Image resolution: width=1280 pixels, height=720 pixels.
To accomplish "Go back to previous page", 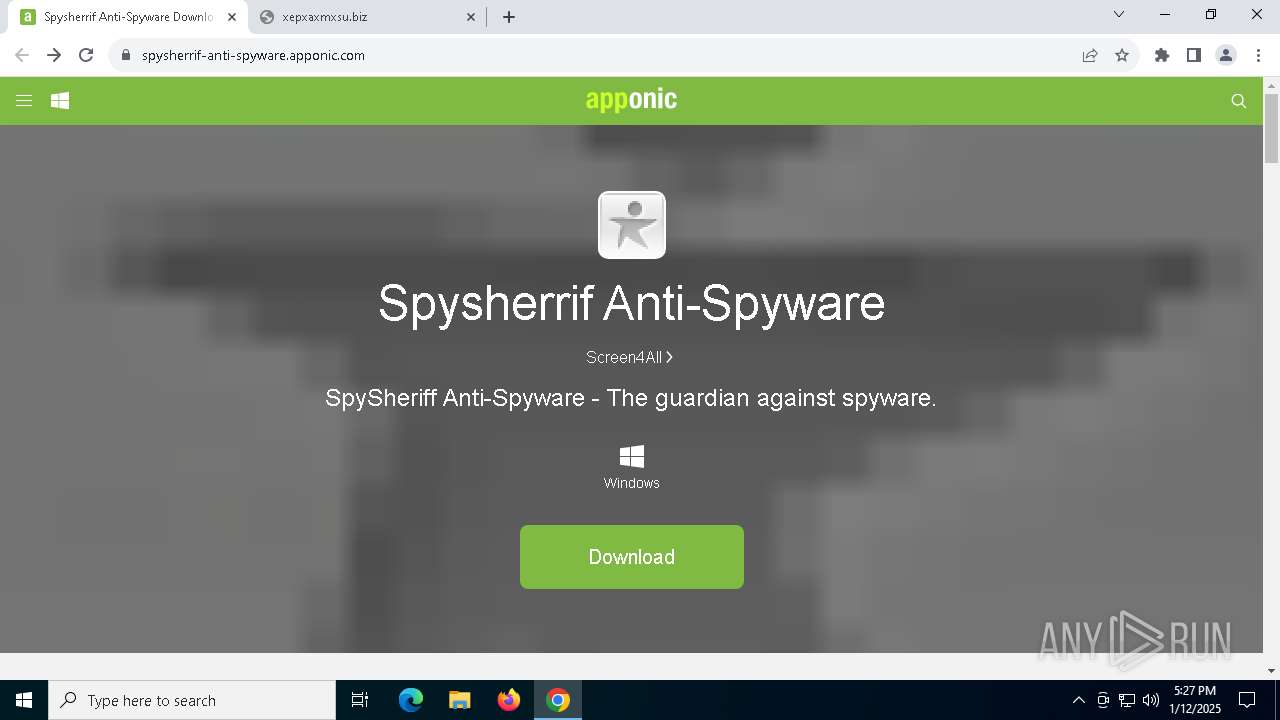I will (22, 55).
